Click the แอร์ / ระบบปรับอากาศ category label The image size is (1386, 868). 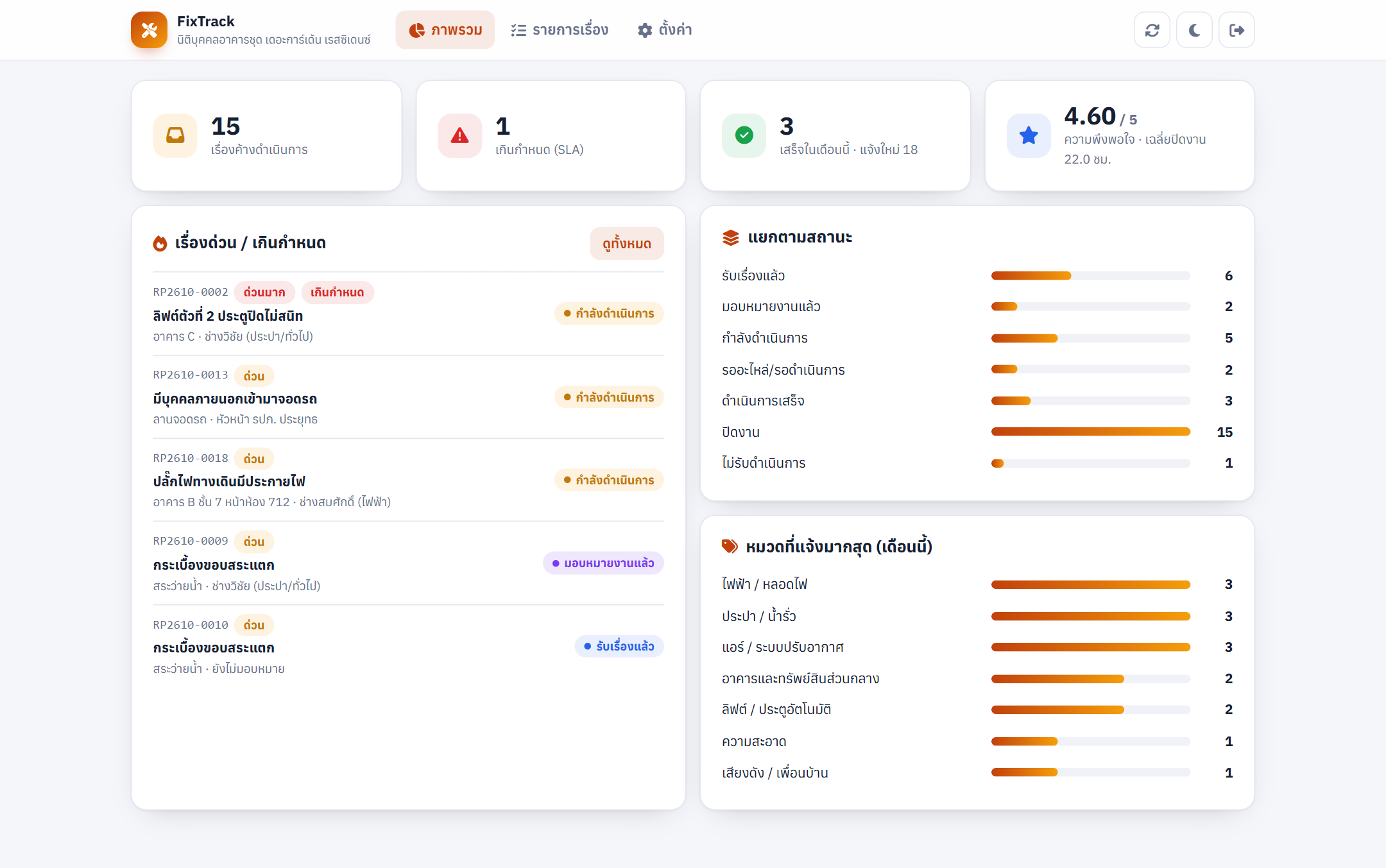coord(783,647)
